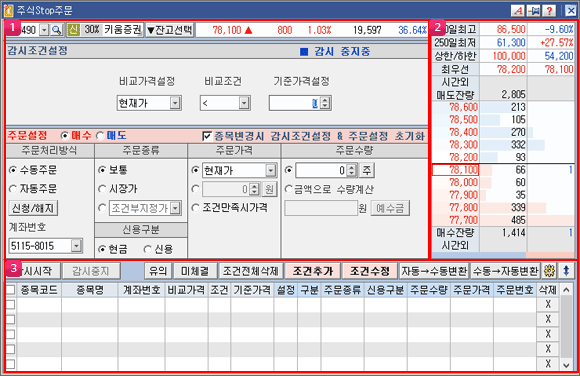Screen dimensions: 580x376
Task: Click the stock search magnifier icon
Action: (57, 30)
